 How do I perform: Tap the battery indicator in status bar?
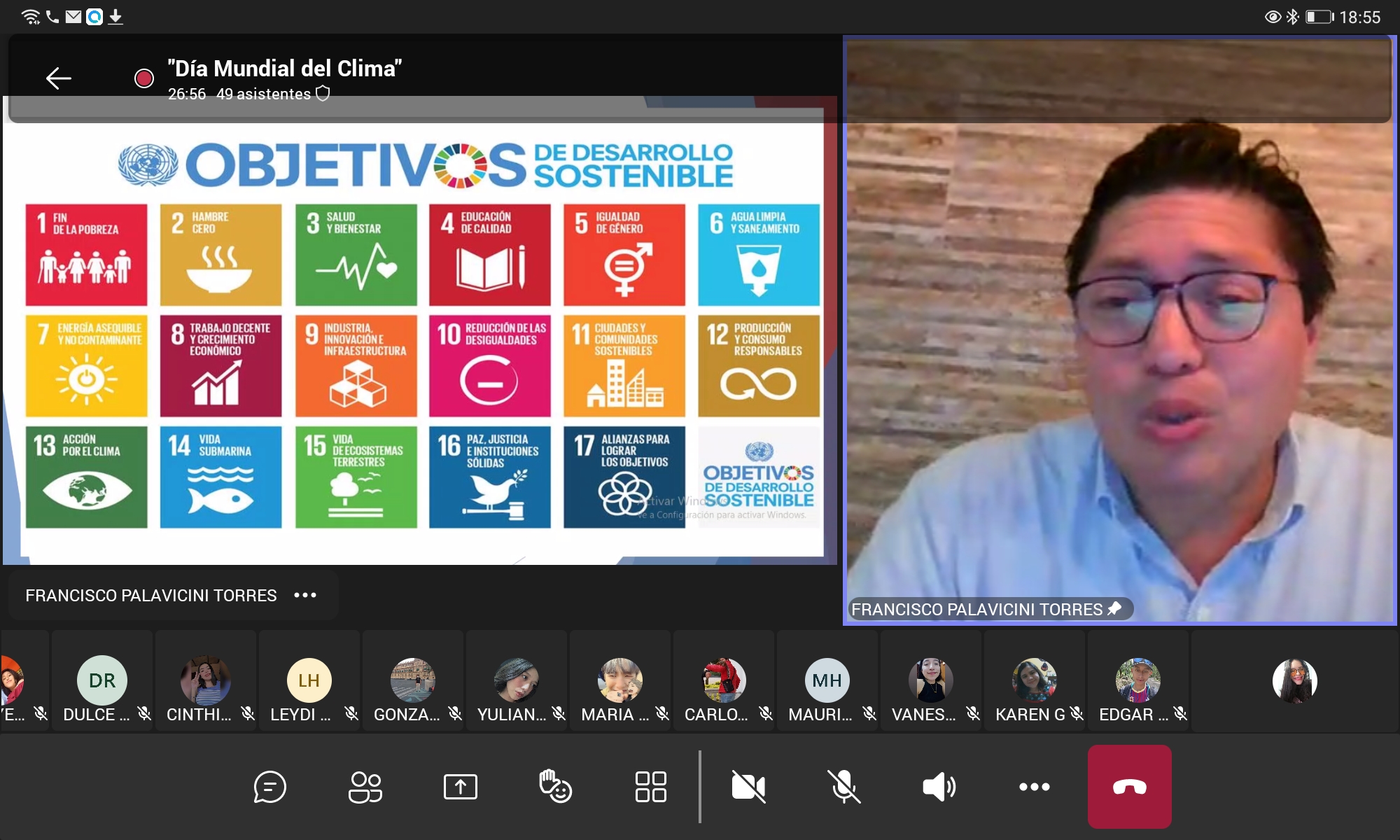1319,17
